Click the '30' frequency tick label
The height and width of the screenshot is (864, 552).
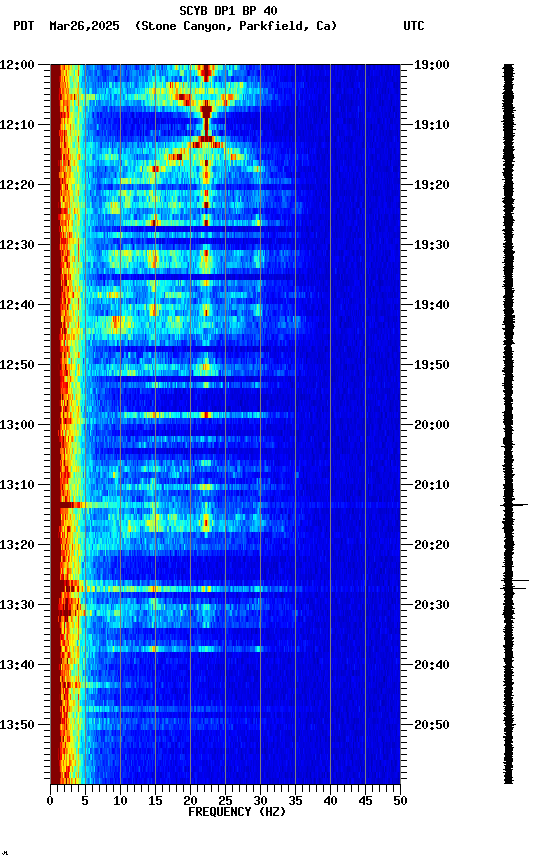click(260, 801)
